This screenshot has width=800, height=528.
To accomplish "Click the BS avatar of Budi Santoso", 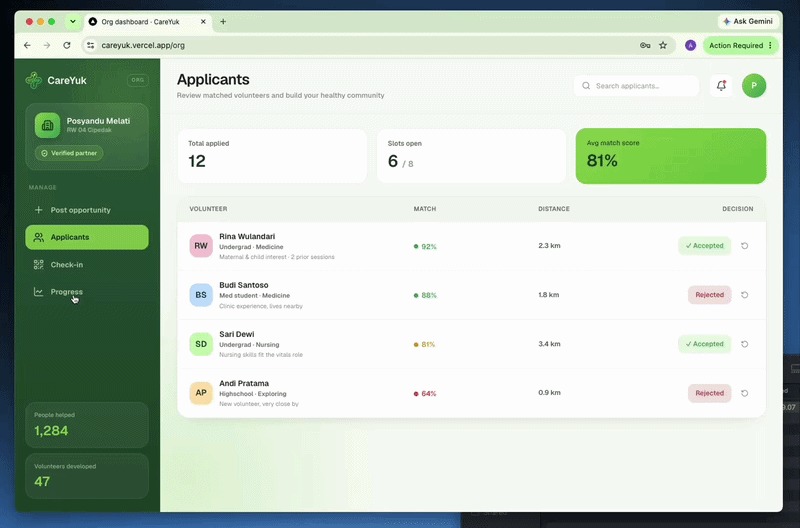I will [x=201, y=295].
